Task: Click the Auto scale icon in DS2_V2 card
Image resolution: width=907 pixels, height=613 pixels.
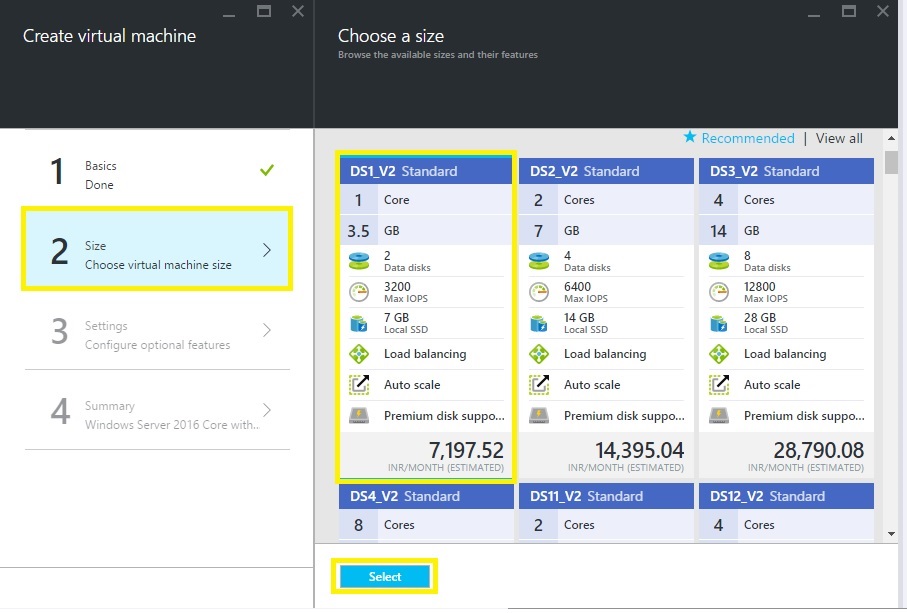Action: [539, 385]
